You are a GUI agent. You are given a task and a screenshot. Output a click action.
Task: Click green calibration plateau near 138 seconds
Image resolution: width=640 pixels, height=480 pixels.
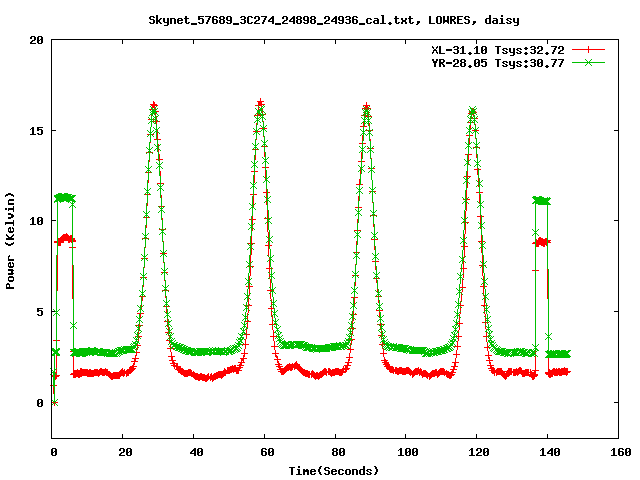click(x=542, y=200)
